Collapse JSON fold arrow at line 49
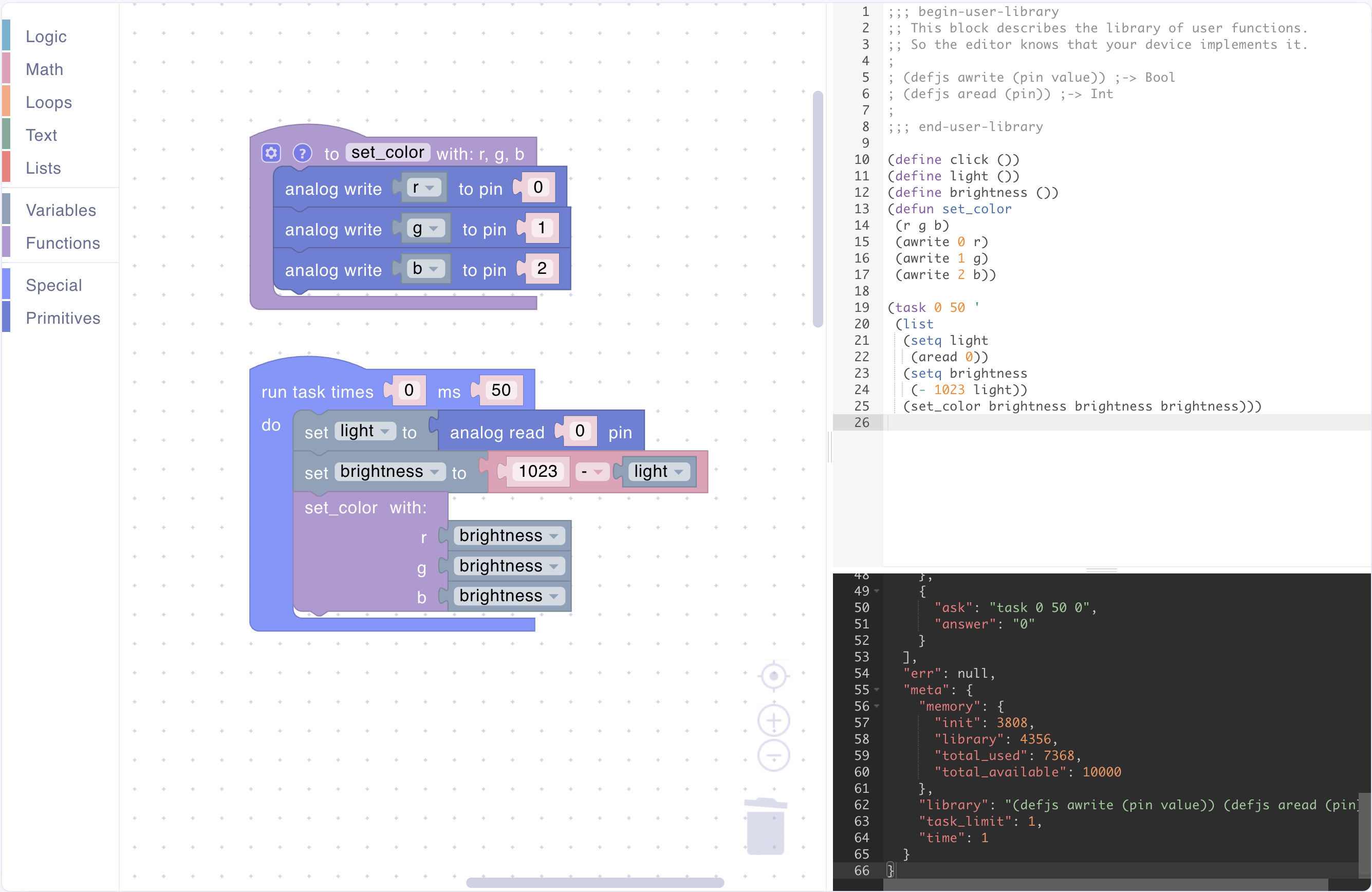1372x892 pixels. pyautogui.click(x=877, y=591)
